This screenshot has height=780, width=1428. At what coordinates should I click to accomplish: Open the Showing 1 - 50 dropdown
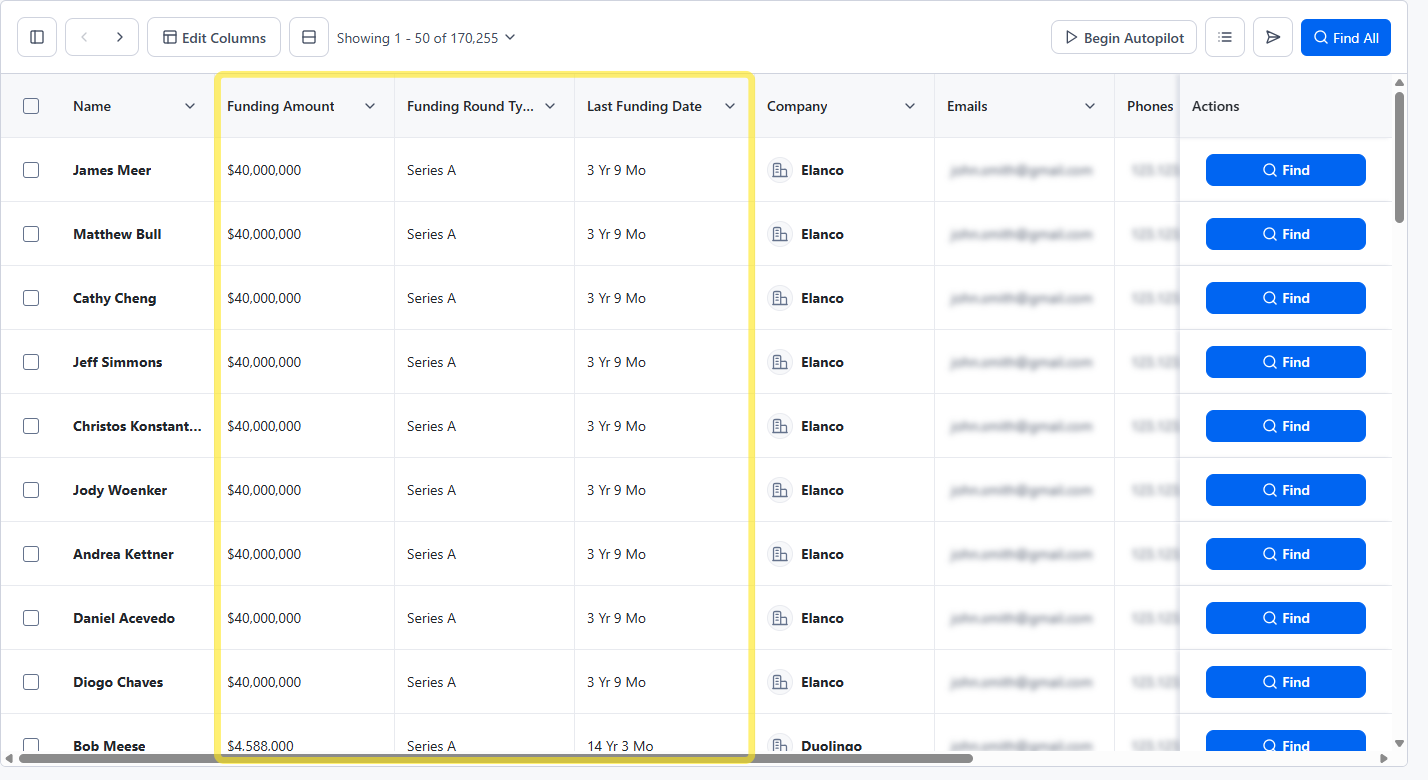pos(426,38)
